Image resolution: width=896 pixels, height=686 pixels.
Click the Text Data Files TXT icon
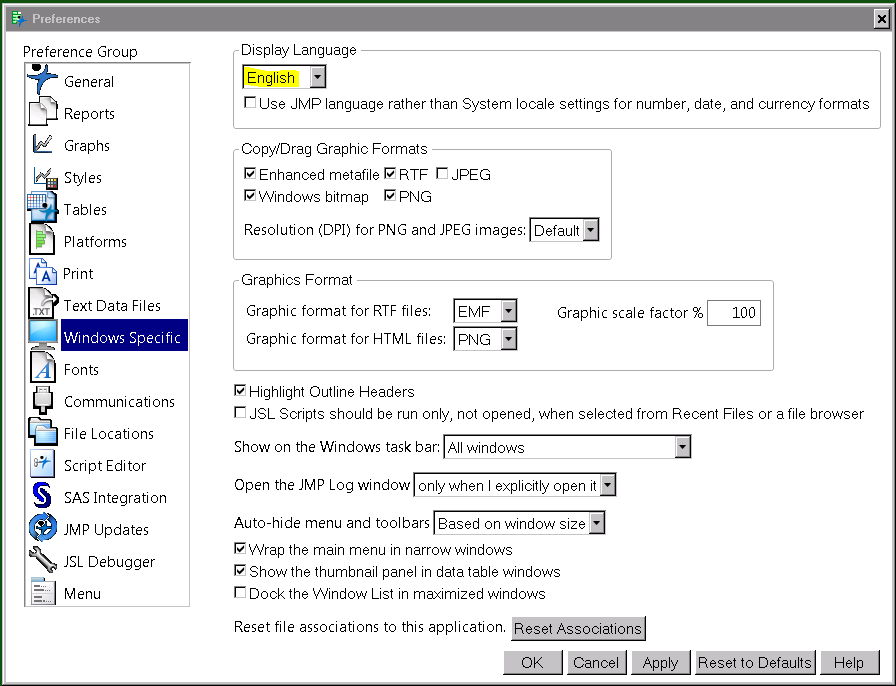click(x=43, y=304)
